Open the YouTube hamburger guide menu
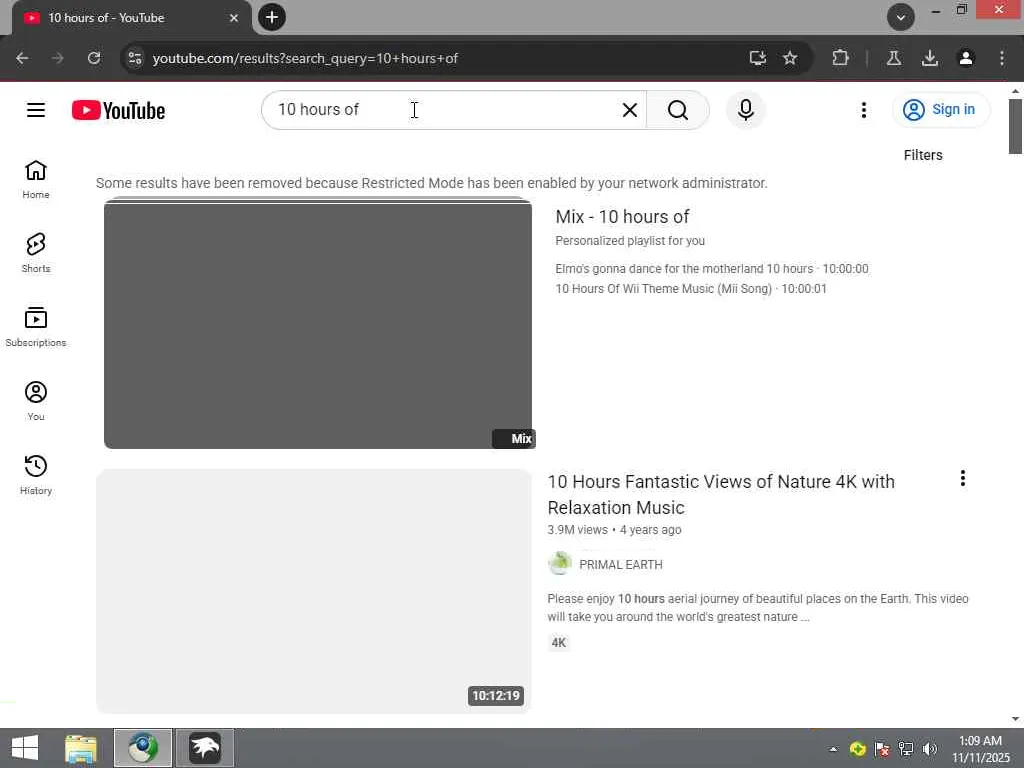The height and width of the screenshot is (768, 1024). [36, 110]
